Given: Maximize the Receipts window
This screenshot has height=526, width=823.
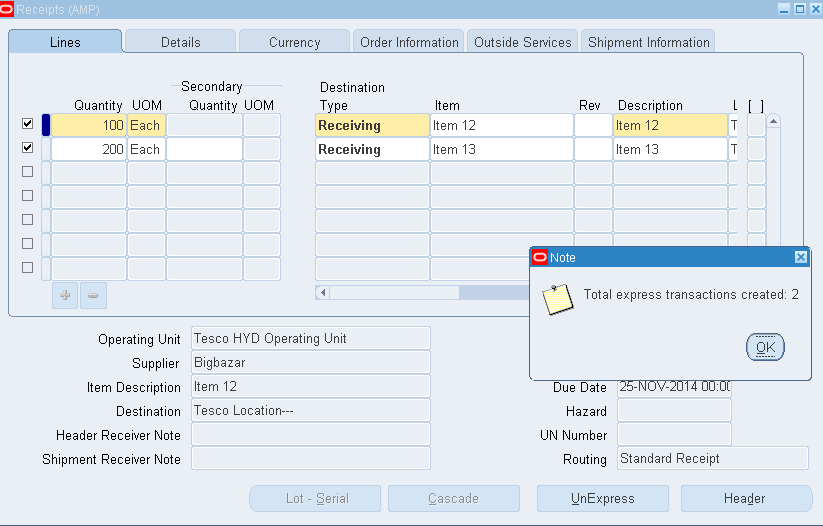Looking at the screenshot, I should pyautogui.click(x=800, y=9).
